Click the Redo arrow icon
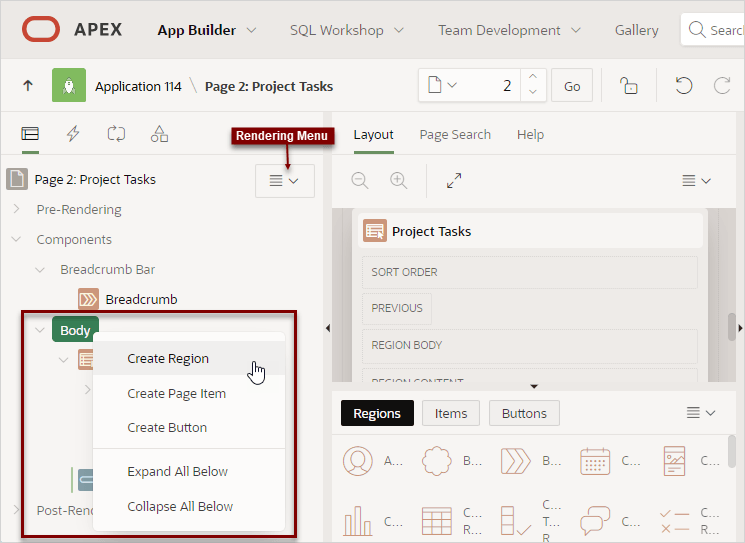Image resolution: width=745 pixels, height=543 pixels. (722, 86)
